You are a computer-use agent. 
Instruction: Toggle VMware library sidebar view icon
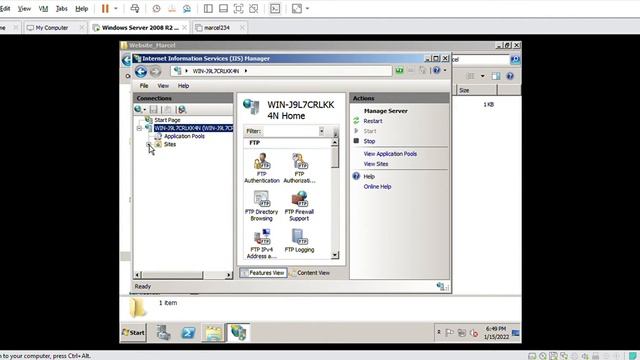tap(208, 8)
